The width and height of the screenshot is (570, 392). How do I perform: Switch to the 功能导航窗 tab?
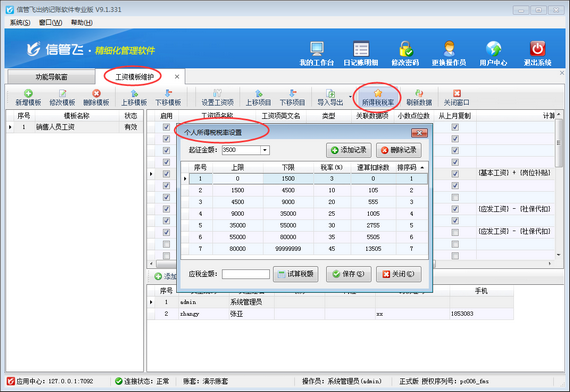click(51, 77)
